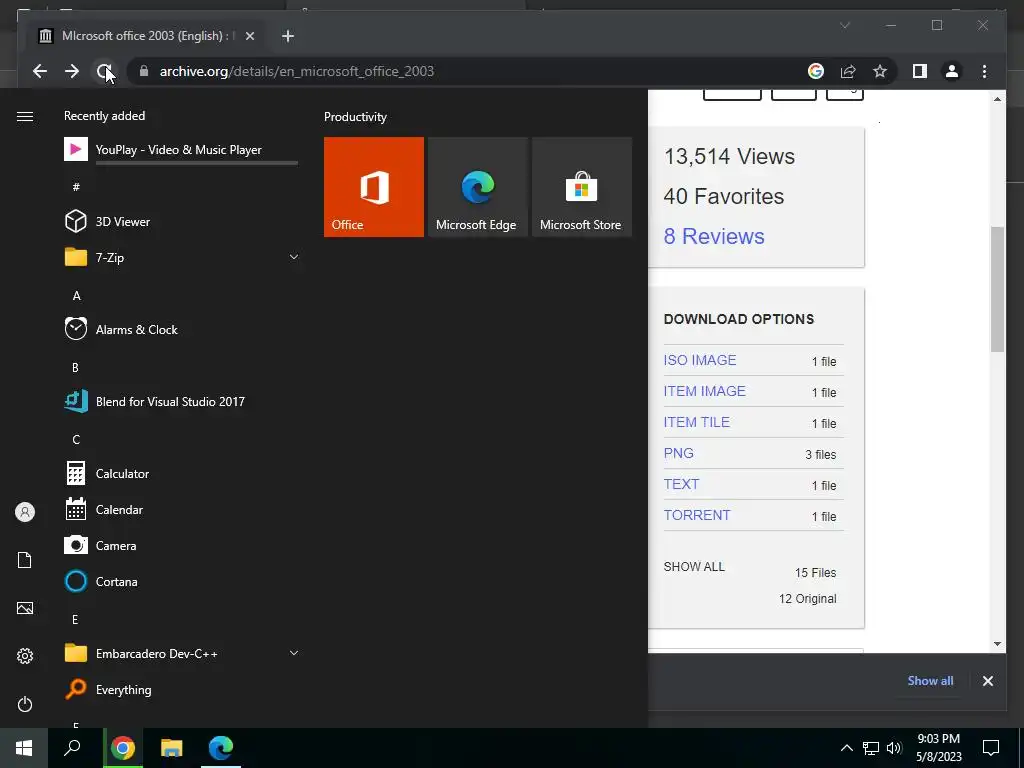This screenshot has width=1024, height=768.
Task: Launch the Everything search app
Action: click(x=182, y=690)
